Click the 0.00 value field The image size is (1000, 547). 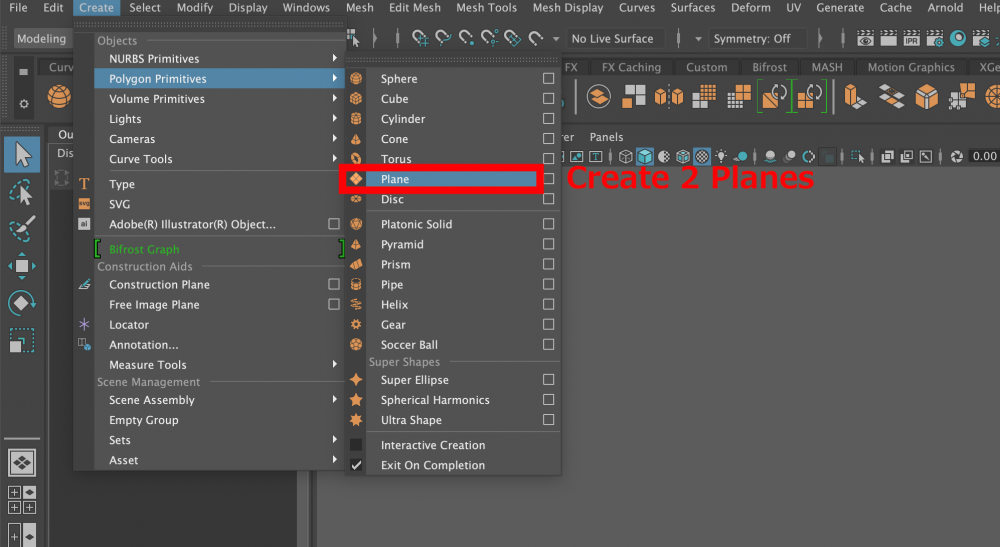pyautogui.click(x=984, y=156)
